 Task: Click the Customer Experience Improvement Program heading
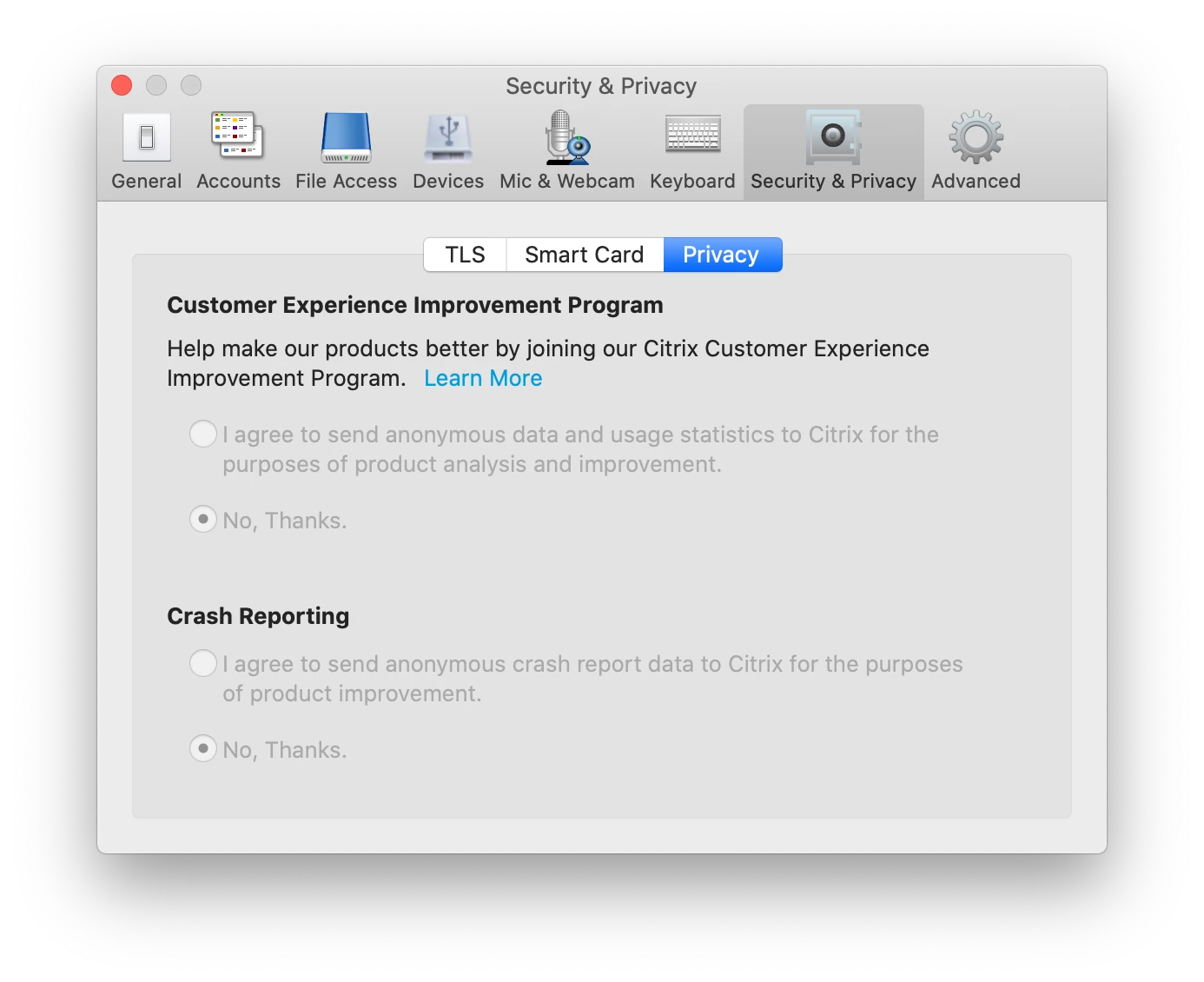click(415, 305)
